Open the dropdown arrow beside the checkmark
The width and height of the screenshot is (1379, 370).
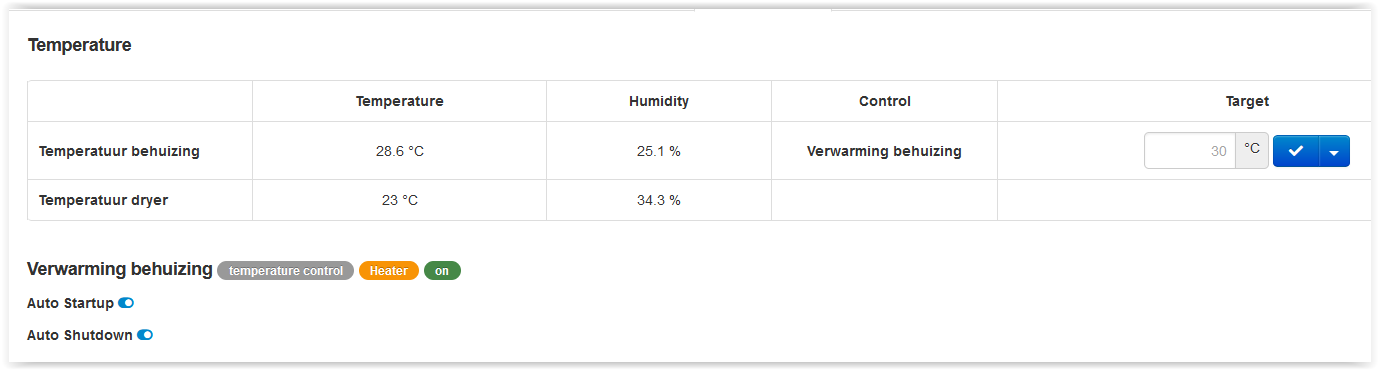pos(1335,151)
